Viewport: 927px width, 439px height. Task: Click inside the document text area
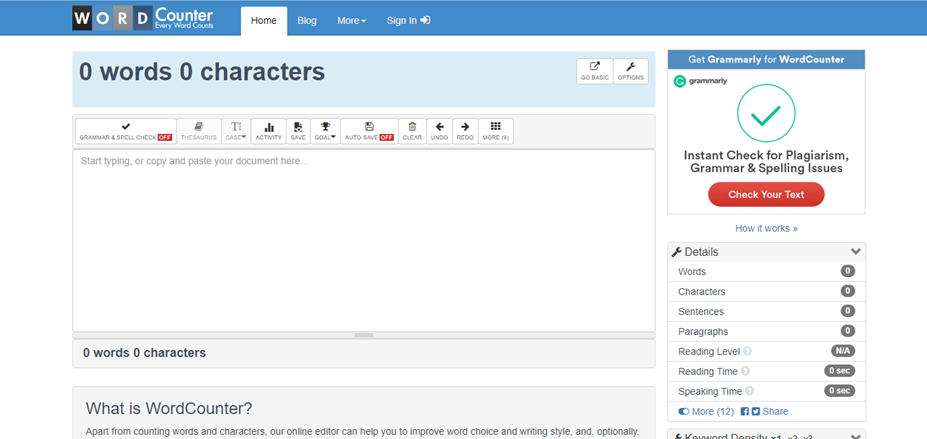pos(364,240)
